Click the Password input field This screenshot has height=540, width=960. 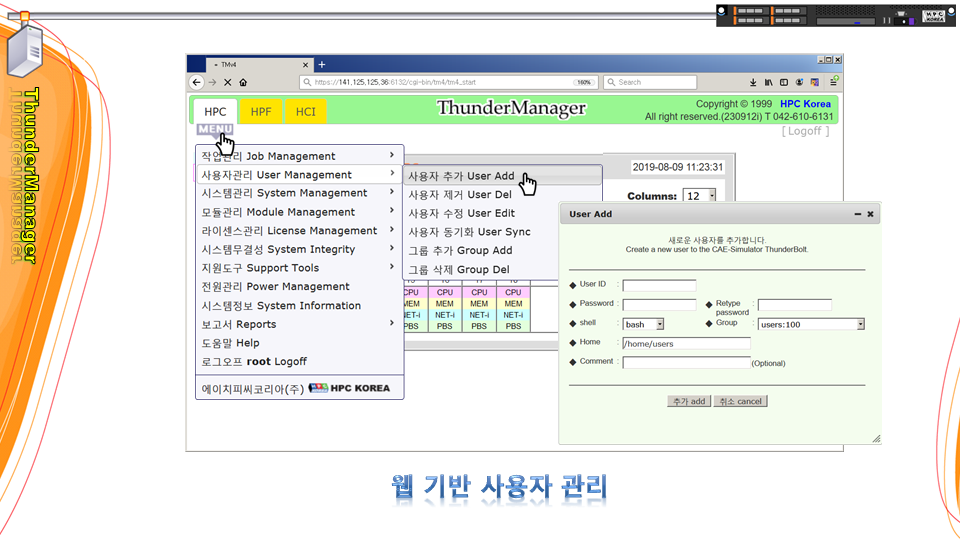coord(659,304)
